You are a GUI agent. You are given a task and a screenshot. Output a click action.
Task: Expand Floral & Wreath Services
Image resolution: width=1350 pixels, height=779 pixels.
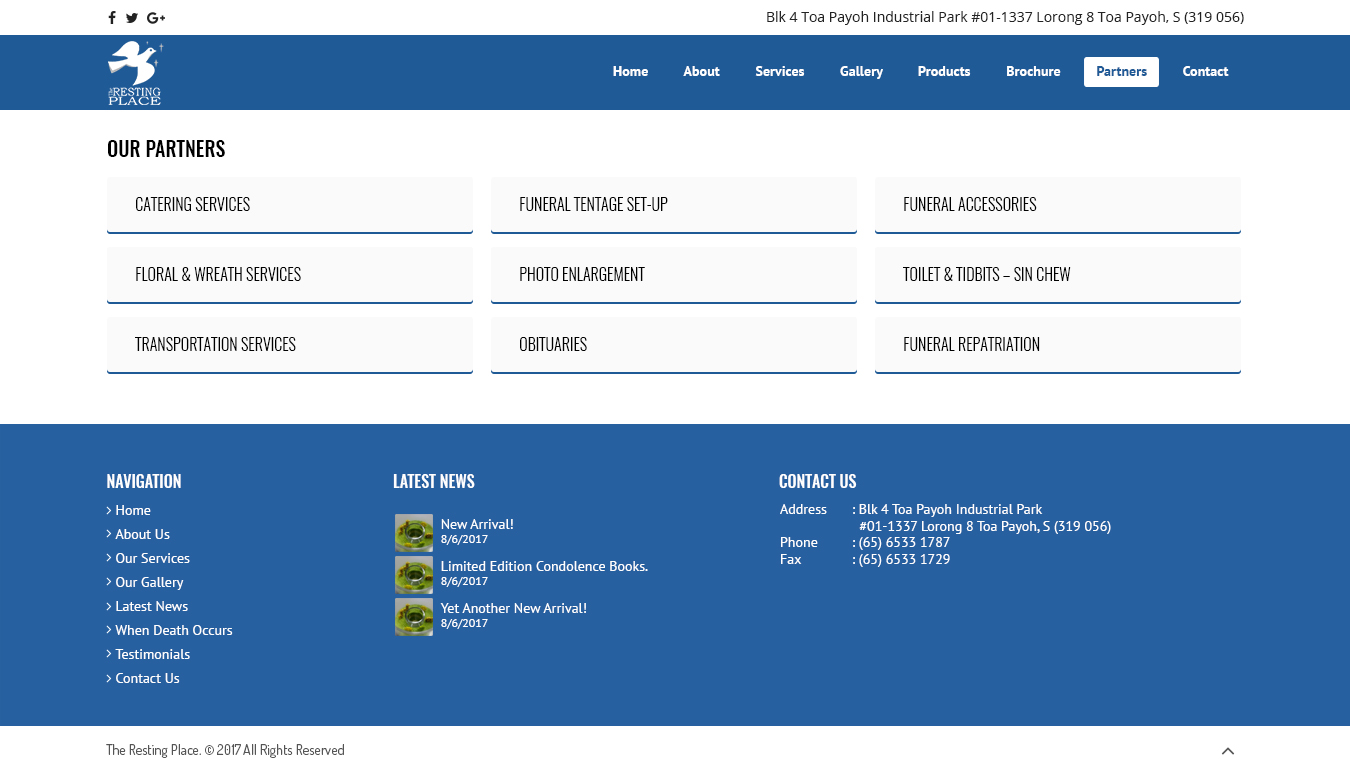[289, 275]
